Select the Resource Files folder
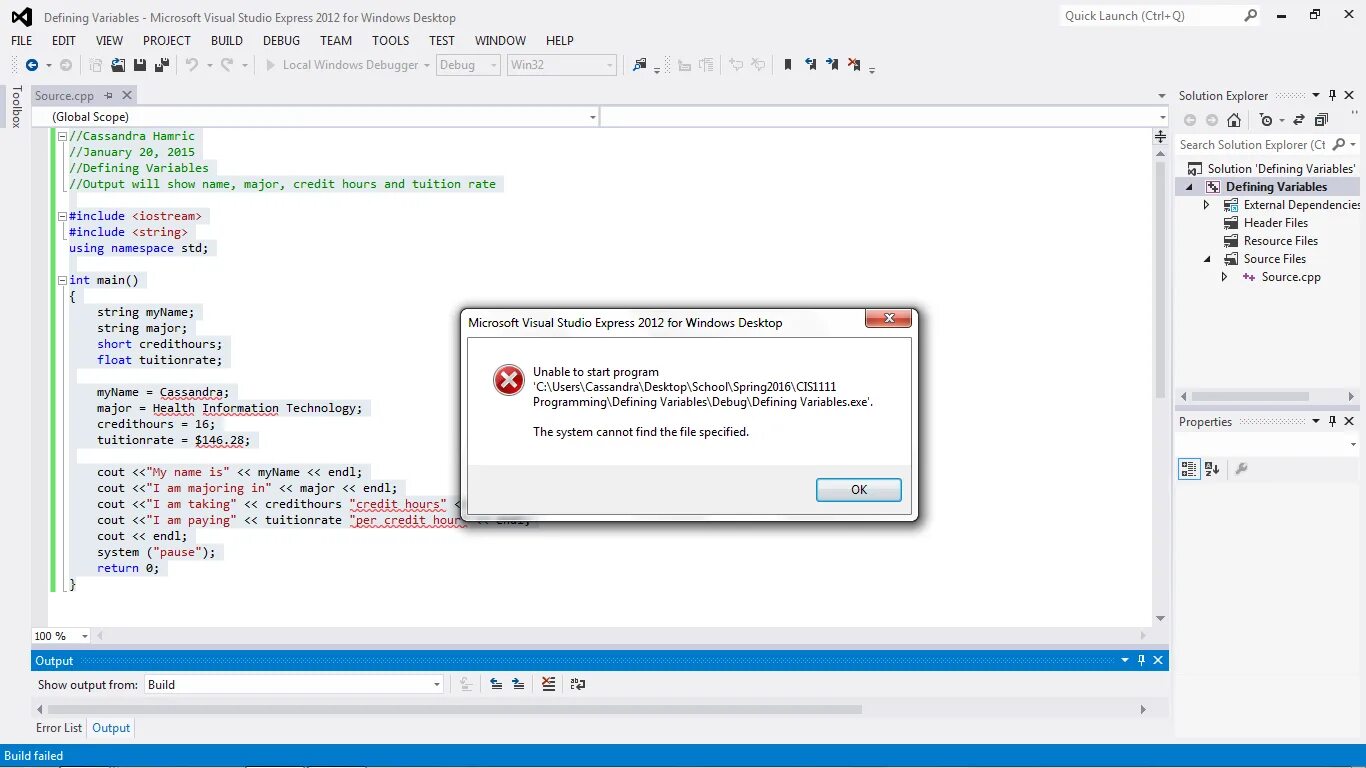The width and height of the screenshot is (1366, 768). click(1280, 241)
